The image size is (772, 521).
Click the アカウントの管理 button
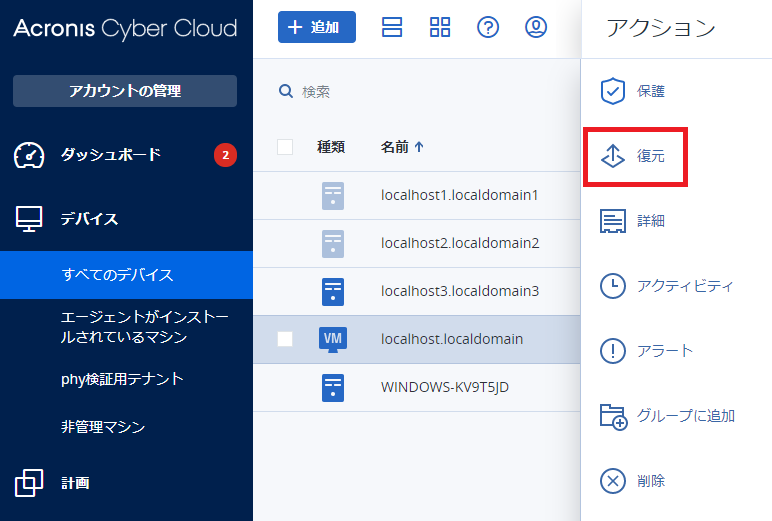click(x=125, y=91)
